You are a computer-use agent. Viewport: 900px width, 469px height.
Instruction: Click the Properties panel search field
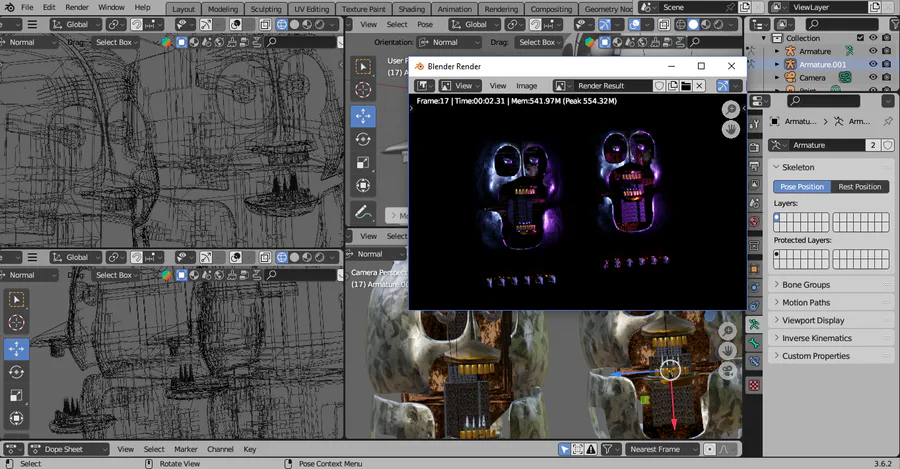(x=824, y=101)
